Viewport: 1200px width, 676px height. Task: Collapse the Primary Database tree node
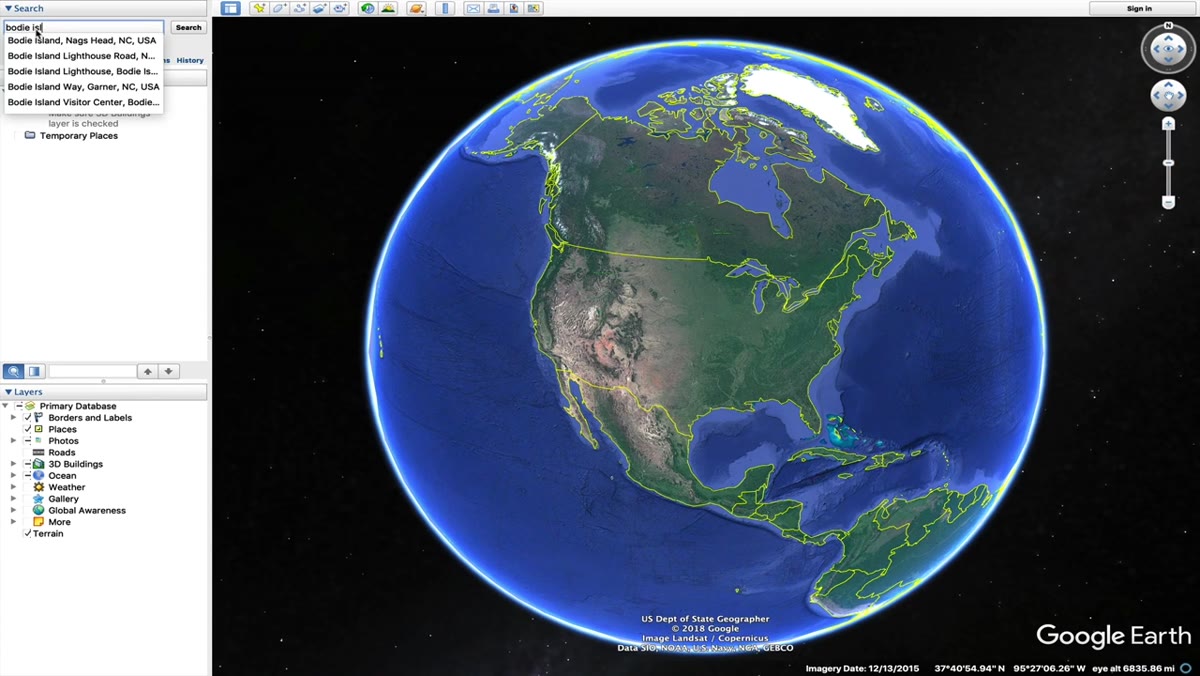click(6, 406)
